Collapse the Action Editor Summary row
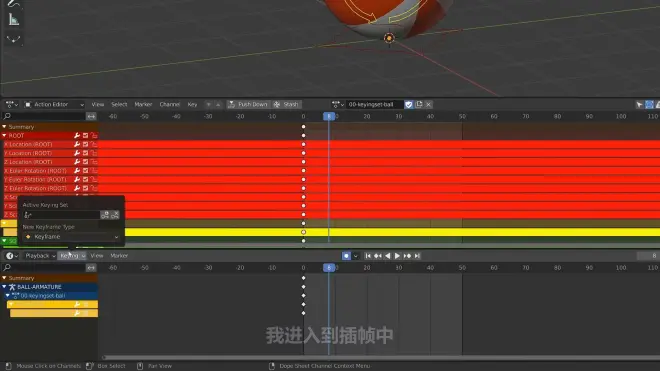This screenshot has width=660, height=371. (4, 127)
